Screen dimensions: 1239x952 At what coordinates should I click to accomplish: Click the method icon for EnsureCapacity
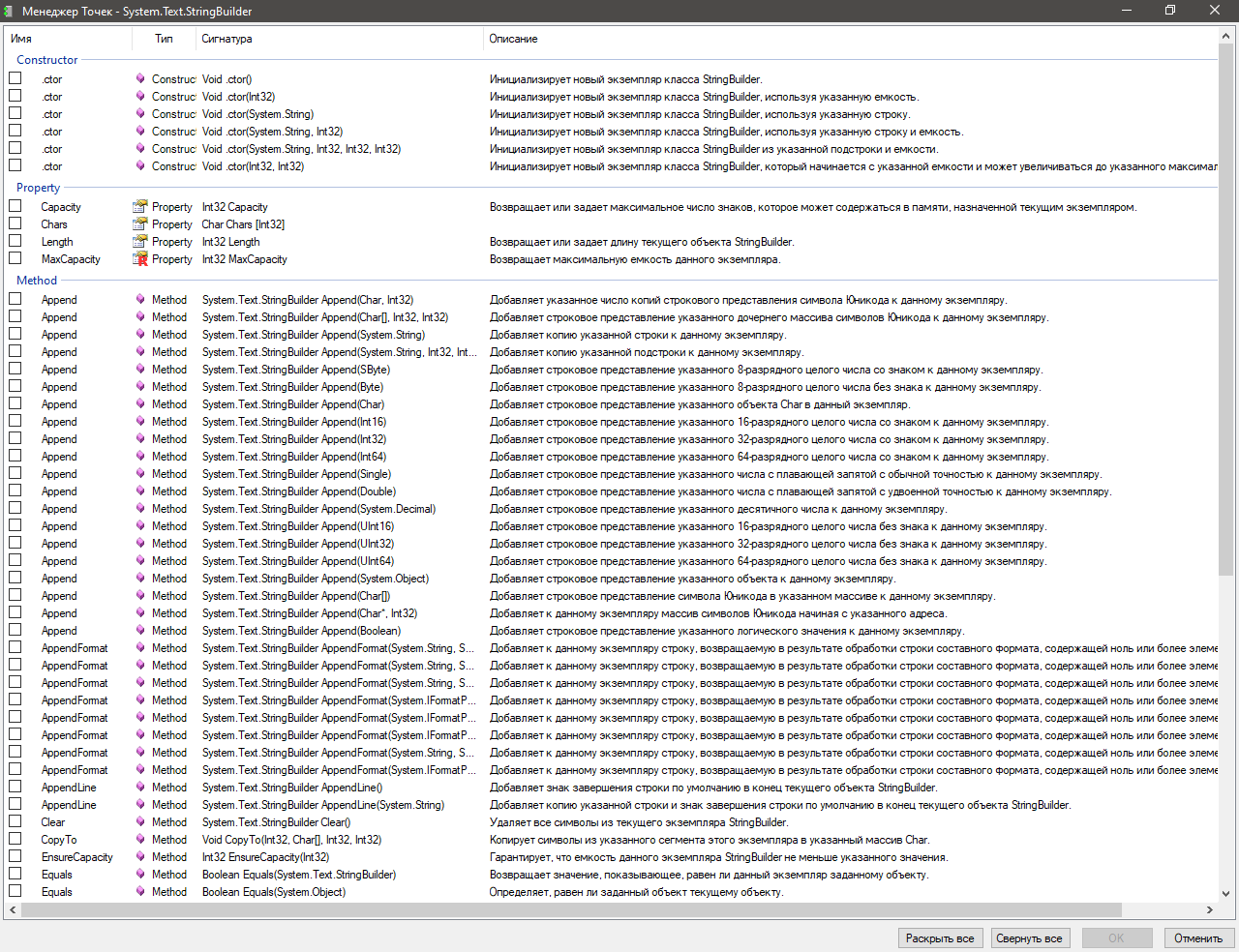[140, 857]
